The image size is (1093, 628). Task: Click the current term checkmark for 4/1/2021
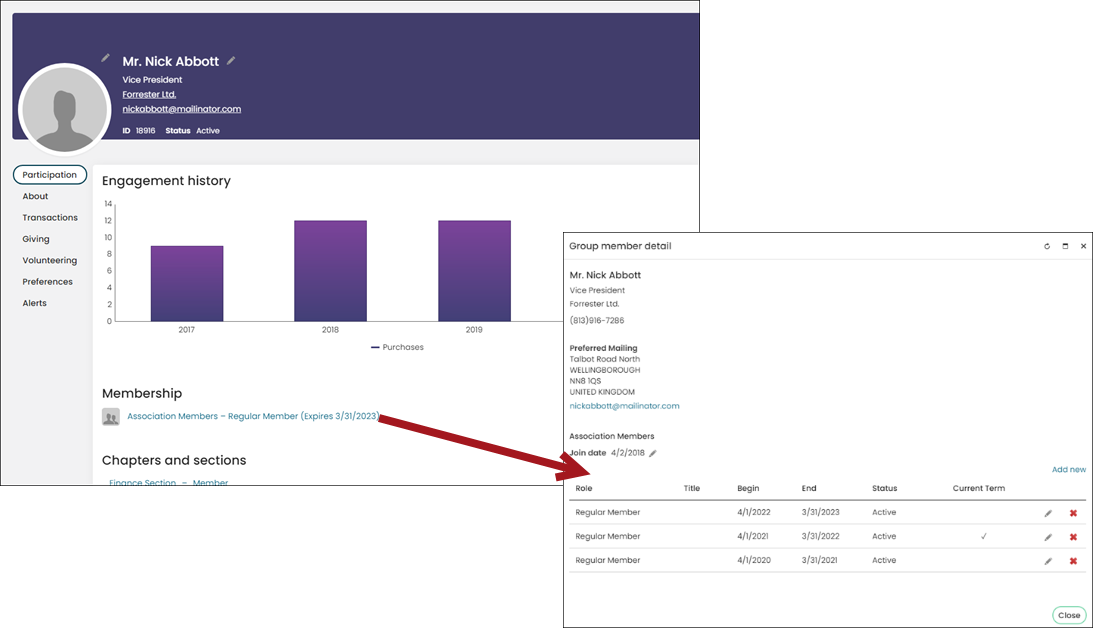pos(984,537)
